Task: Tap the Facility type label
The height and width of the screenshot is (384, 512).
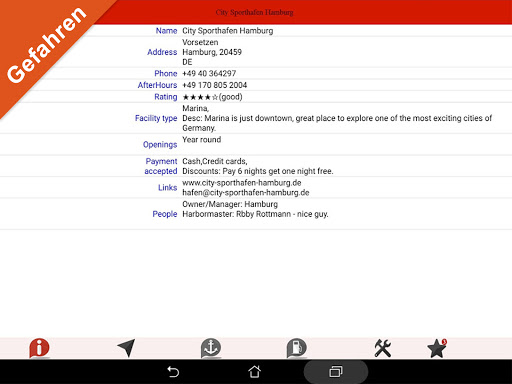Action: 156,118
